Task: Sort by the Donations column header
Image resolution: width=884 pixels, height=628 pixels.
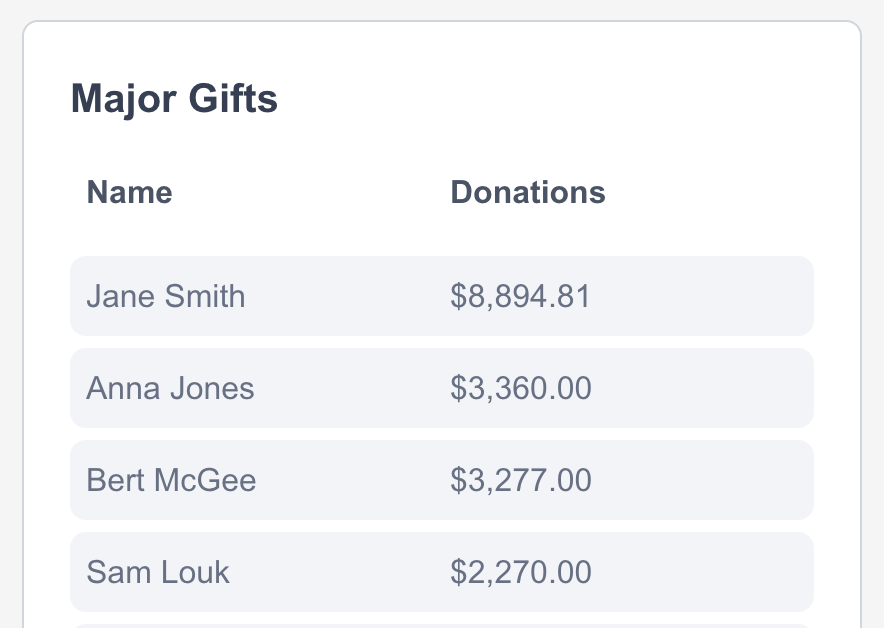Action: (528, 192)
